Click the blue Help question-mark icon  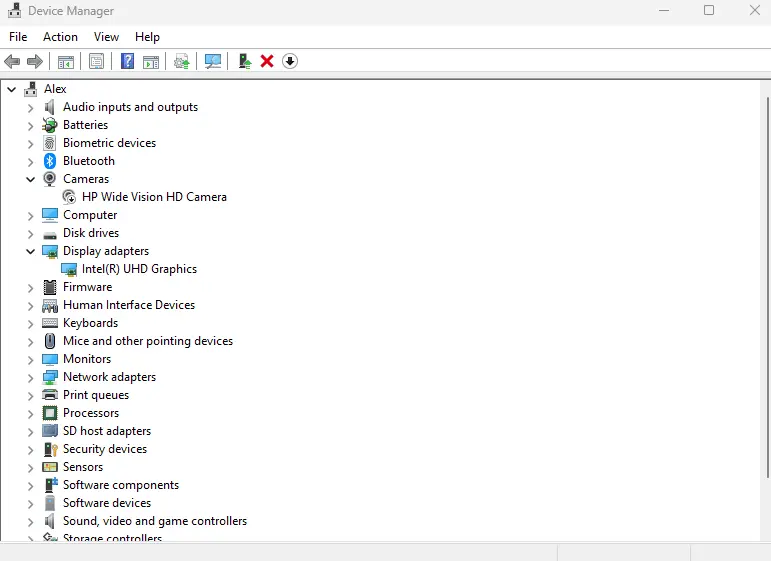pos(127,61)
